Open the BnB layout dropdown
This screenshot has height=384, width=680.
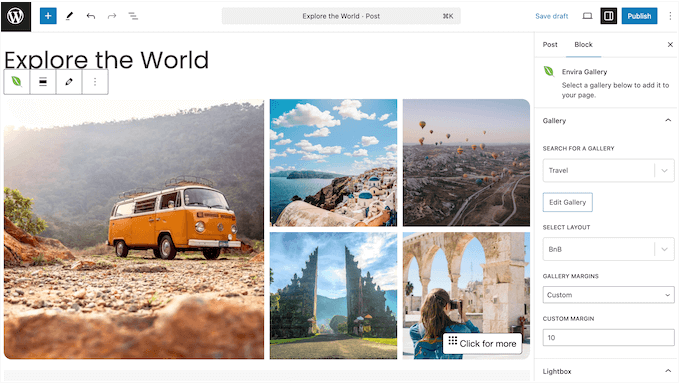click(608, 249)
